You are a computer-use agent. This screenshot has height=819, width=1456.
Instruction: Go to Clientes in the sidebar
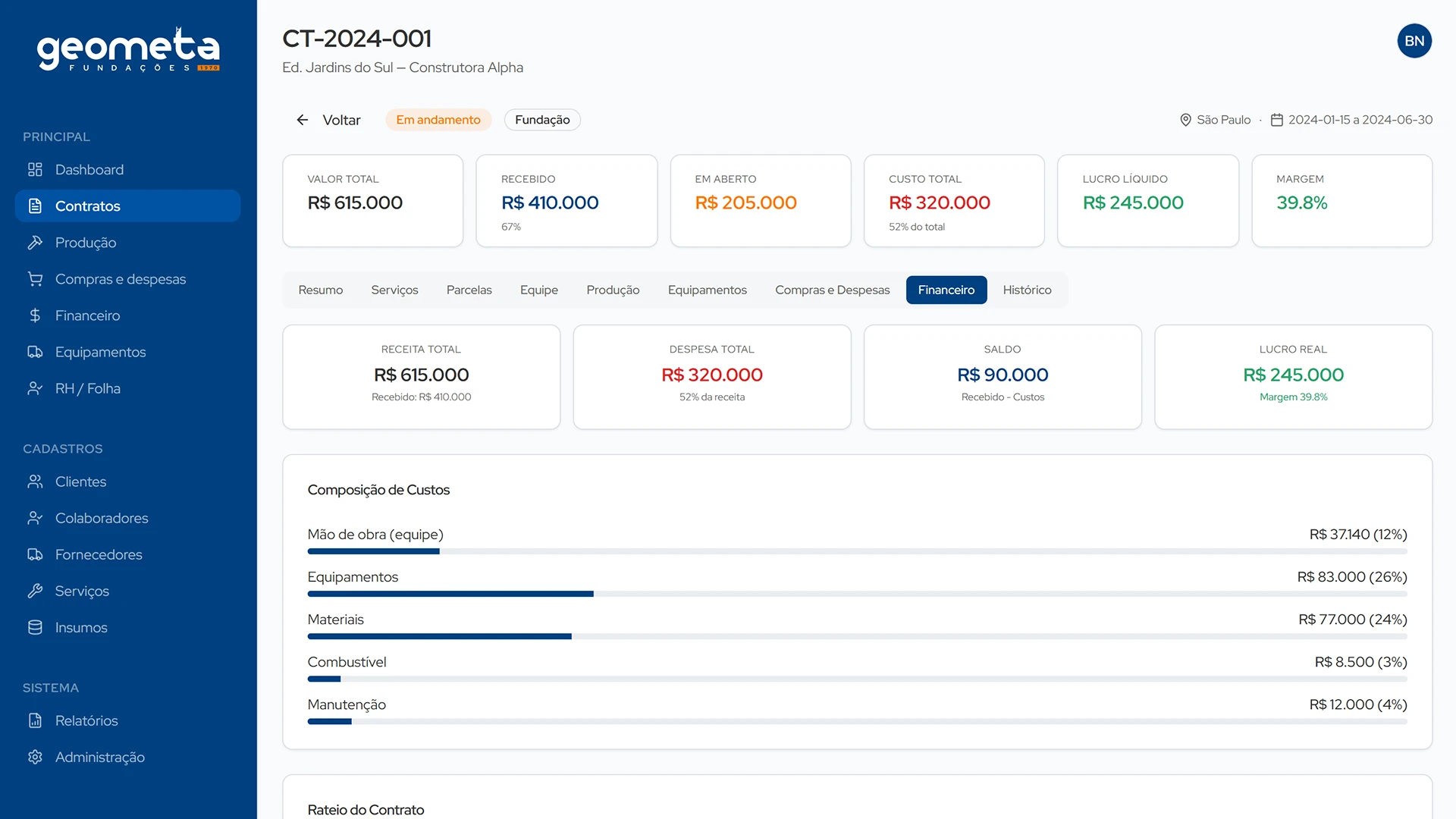point(80,482)
